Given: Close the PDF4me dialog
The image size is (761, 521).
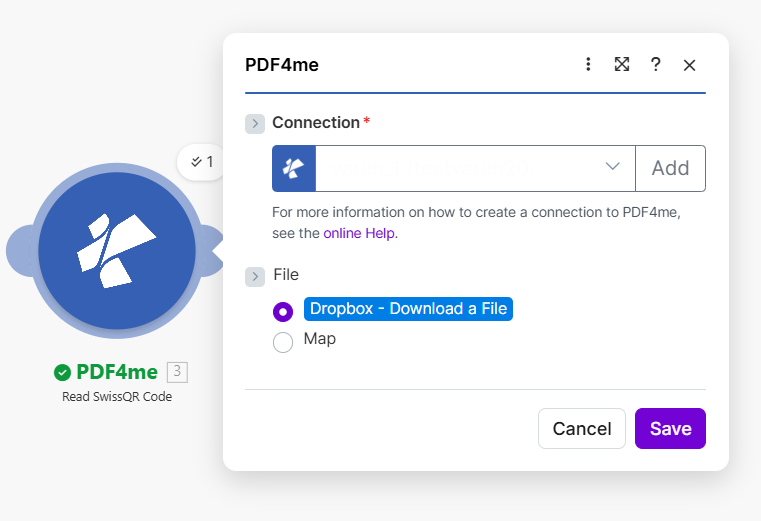Looking at the screenshot, I should point(689,65).
